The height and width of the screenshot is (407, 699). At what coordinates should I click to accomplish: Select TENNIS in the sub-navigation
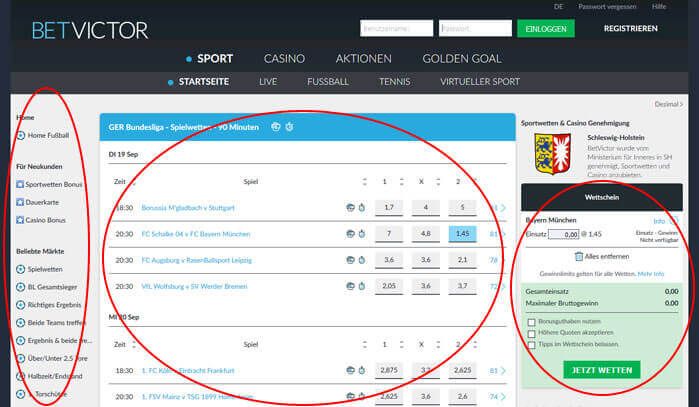[395, 82]
